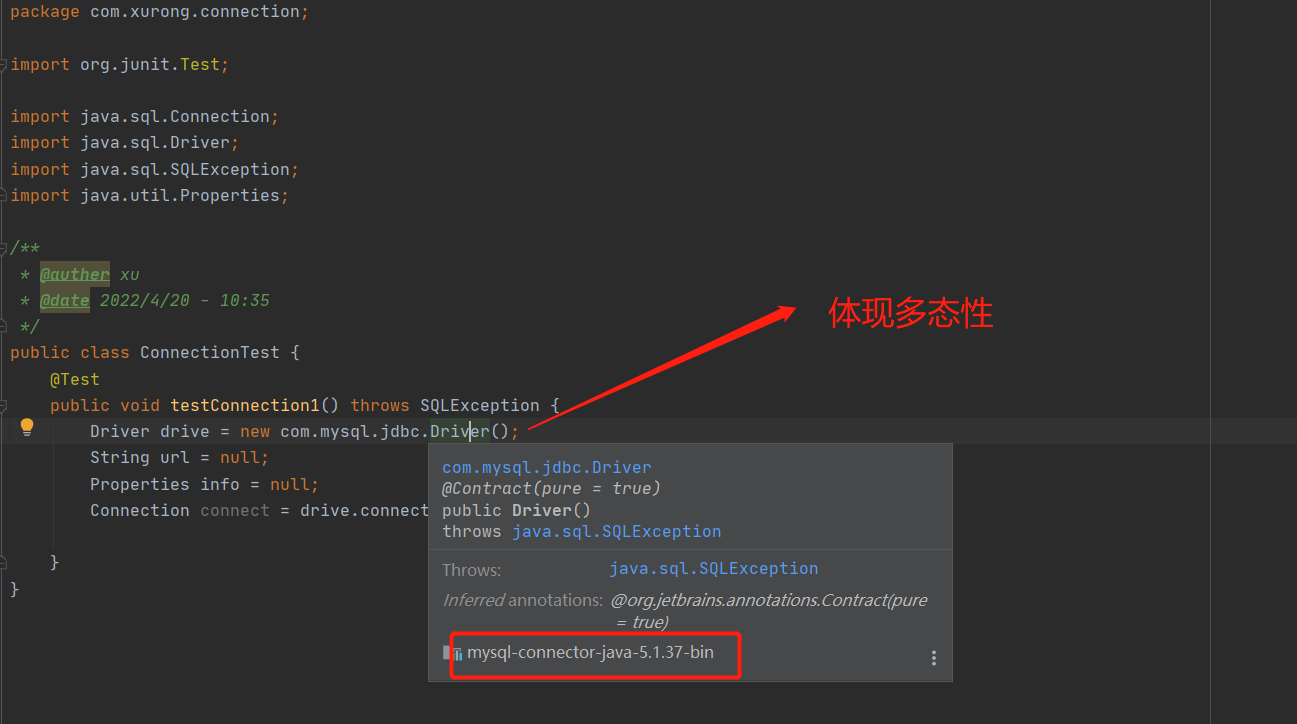
Task: Collapse the Javadoc comment fold marker
Action: click(4, 248)
